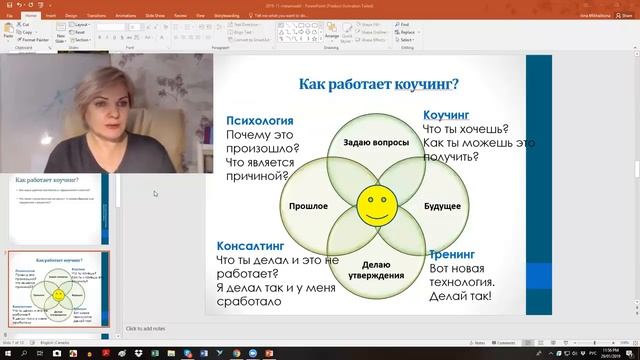Click Convert to SmartArt
This screenshot has height=360, width=640.
tap(250, 40)
